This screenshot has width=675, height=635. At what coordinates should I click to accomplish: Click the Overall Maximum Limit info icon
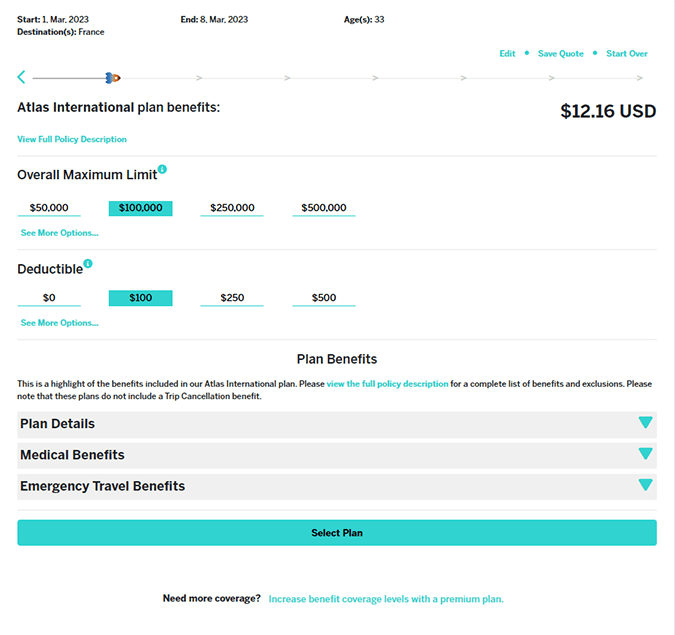point(162,170)
